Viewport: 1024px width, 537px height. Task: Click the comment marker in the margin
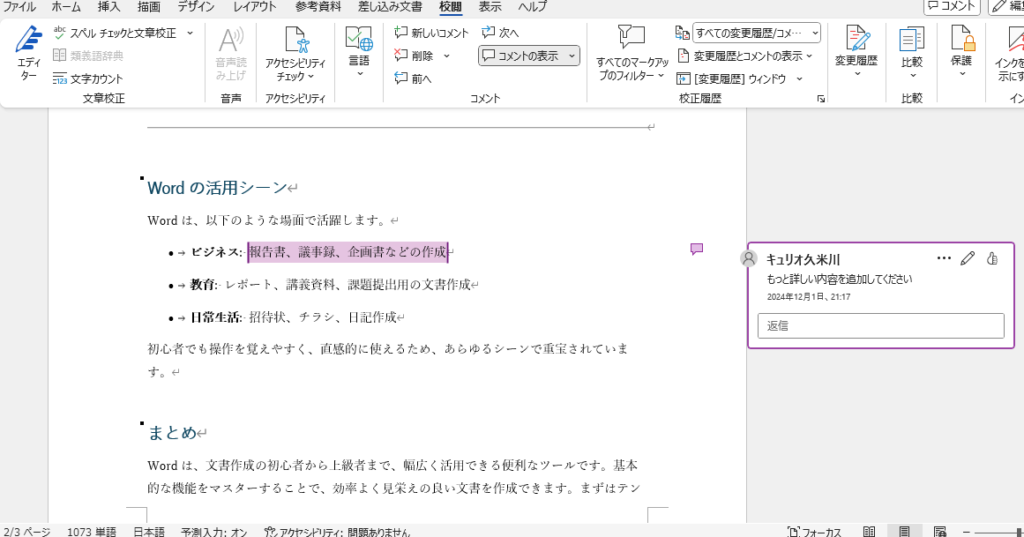pyautogui.click(x=697, y=249)
